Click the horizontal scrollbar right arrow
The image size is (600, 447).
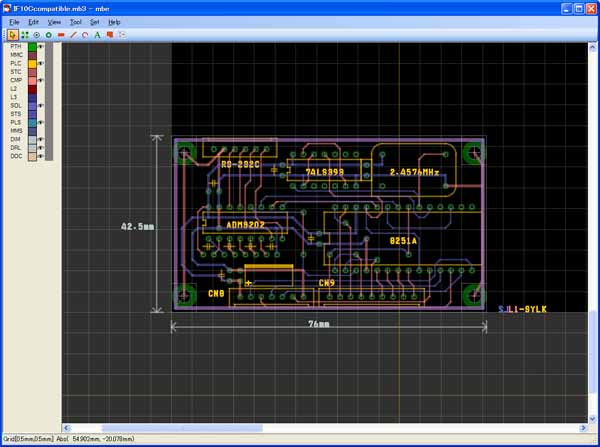click(x=583, y=428)
